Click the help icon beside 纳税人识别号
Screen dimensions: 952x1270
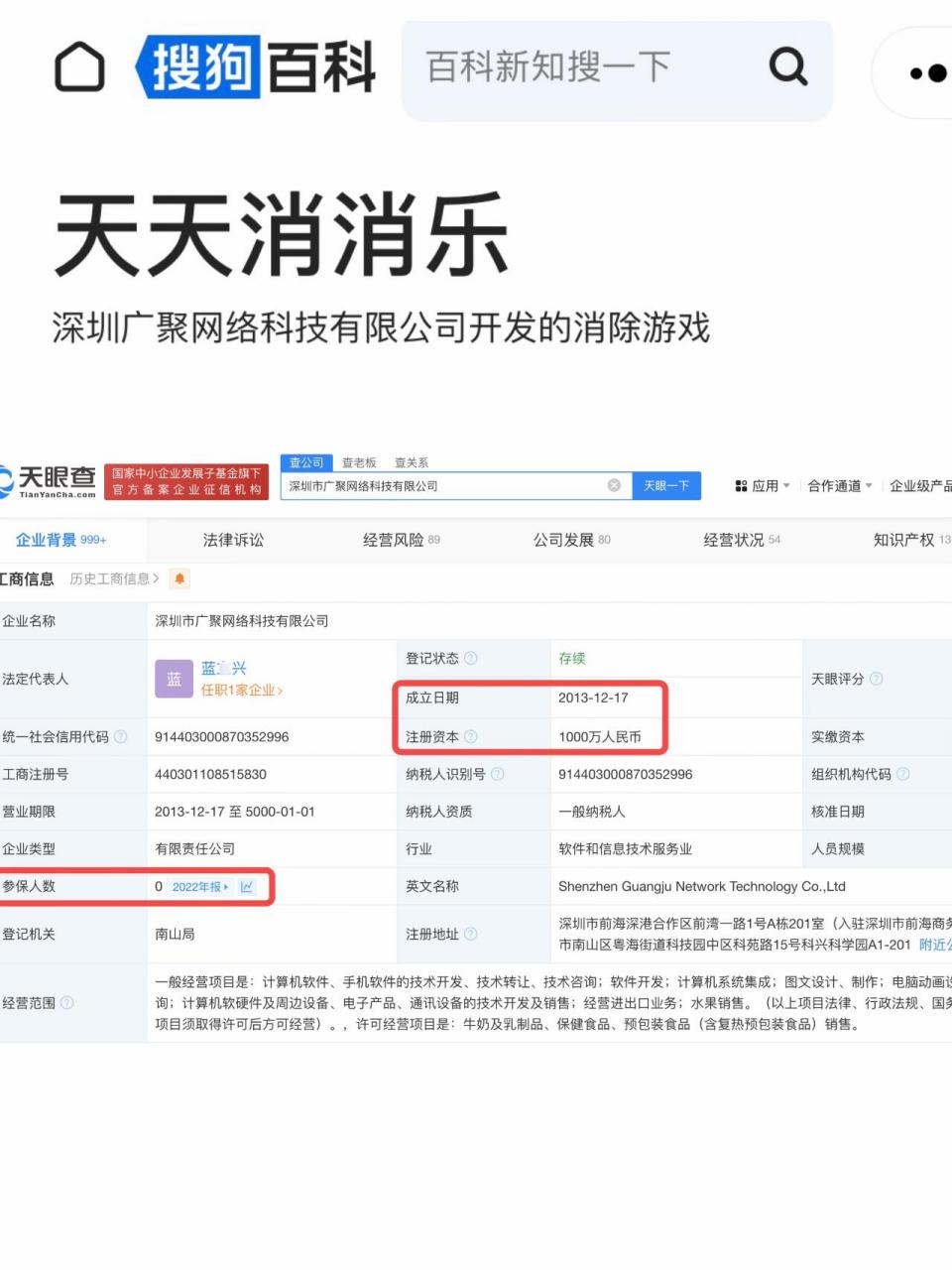[x=498, y=774]
